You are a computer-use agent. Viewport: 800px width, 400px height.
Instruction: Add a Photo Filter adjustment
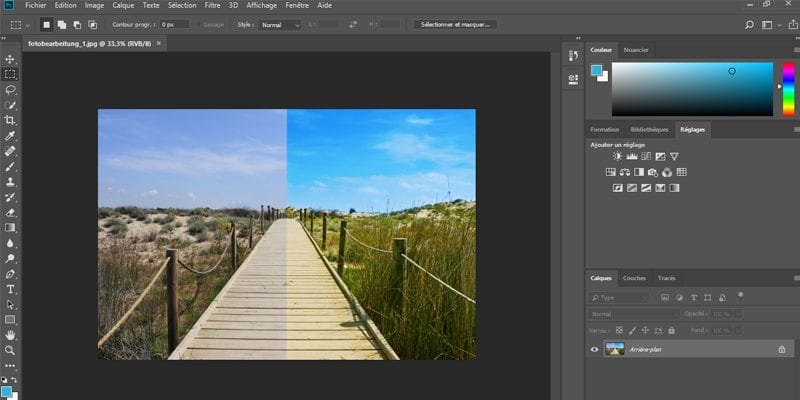653,172
